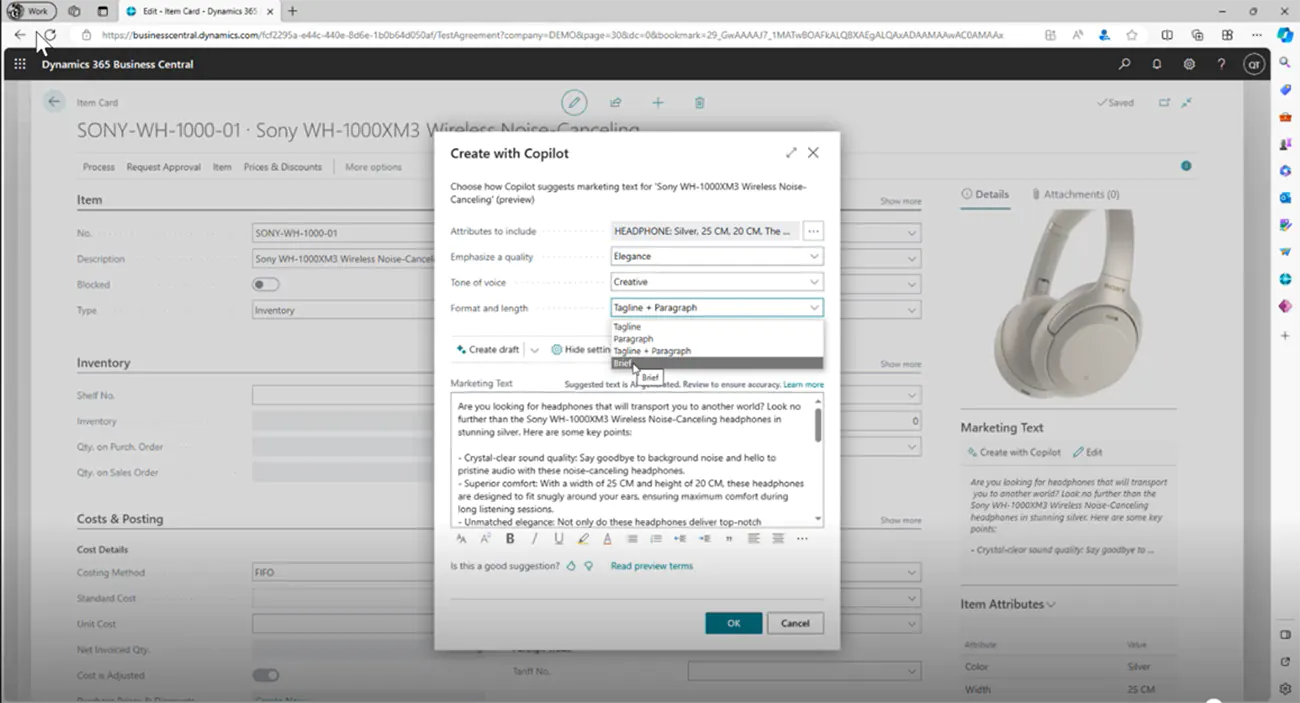Expand the Item Attributes section
This screenshot has height=703, width=1300.
pos(1007,604)
